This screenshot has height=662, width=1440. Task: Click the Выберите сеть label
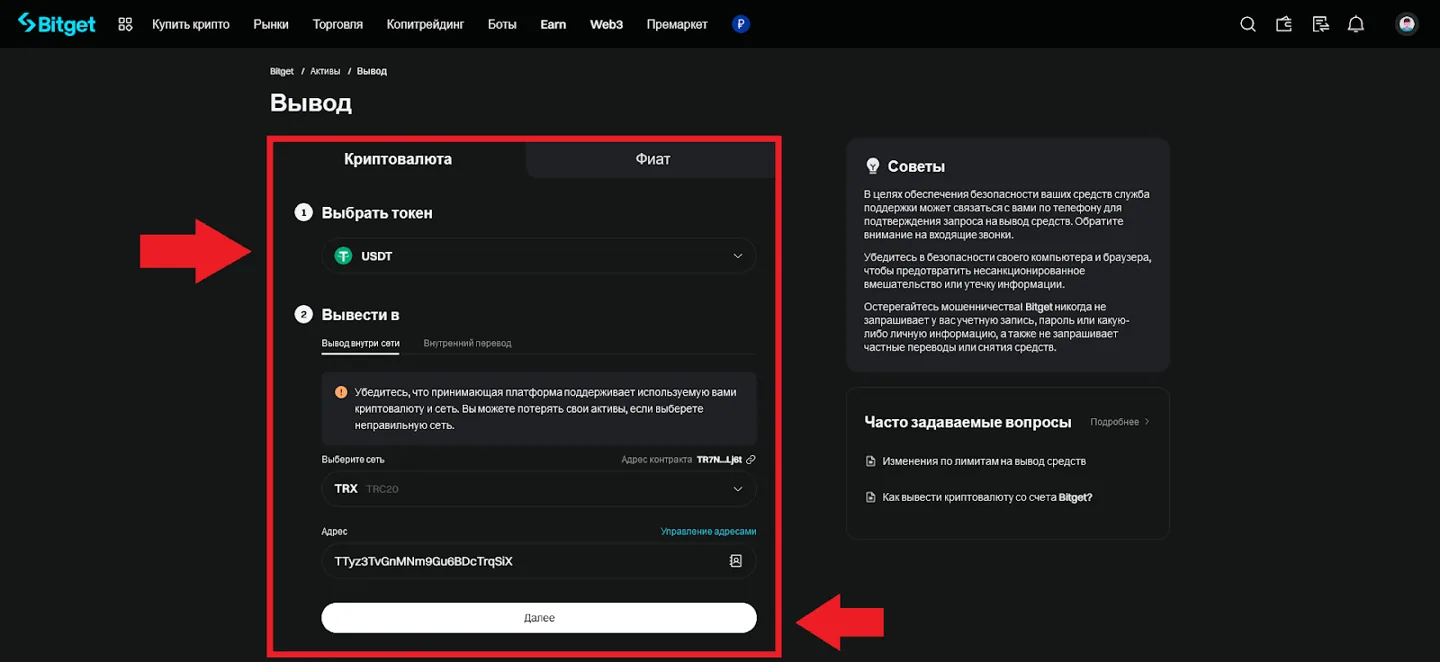pyautogui.click(x=353, y=460)
